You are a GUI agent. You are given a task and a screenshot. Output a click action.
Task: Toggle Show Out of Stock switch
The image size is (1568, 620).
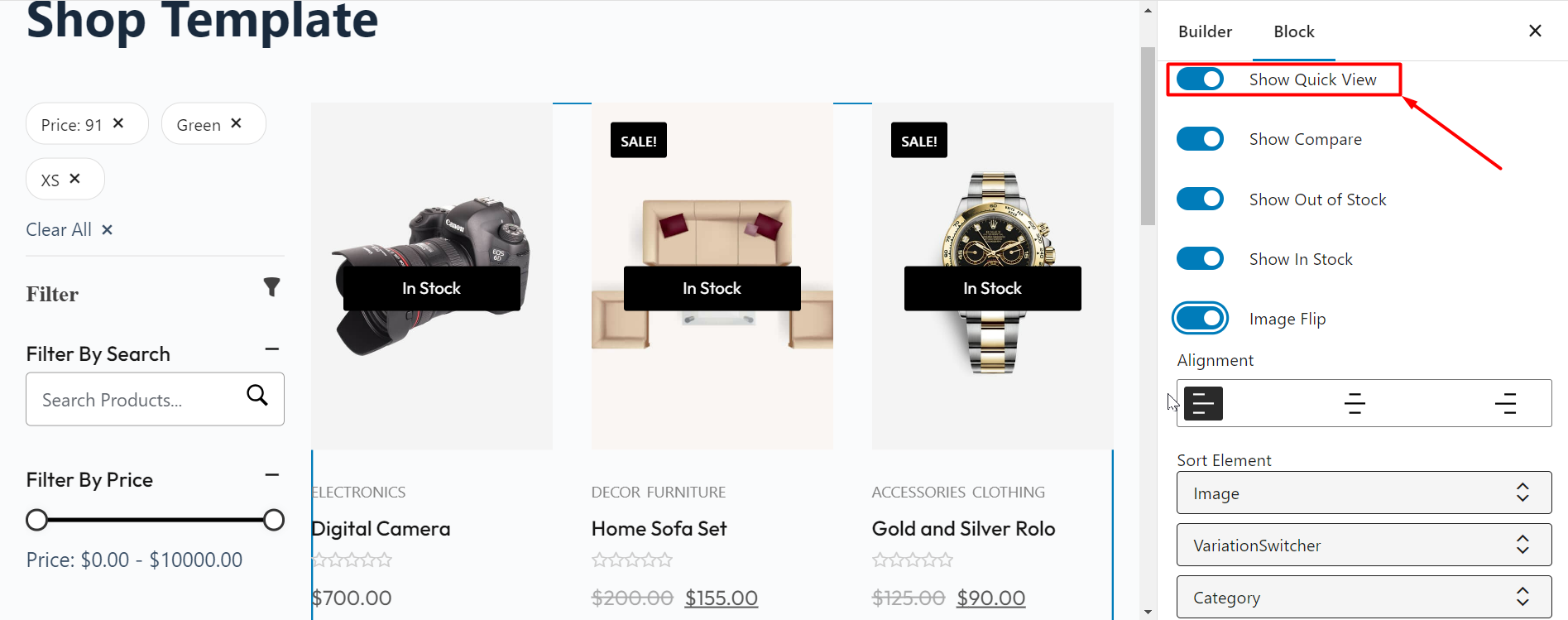[x=1200, y=199]
